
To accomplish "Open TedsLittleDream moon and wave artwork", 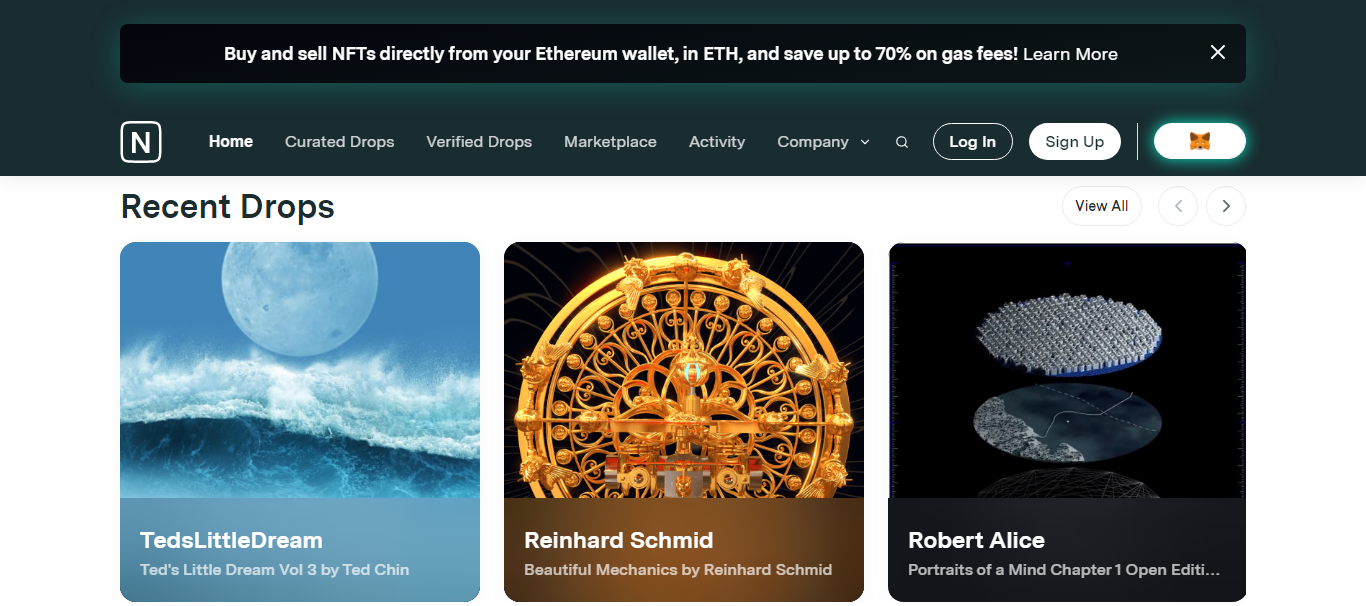I will (x=300, y=370).
